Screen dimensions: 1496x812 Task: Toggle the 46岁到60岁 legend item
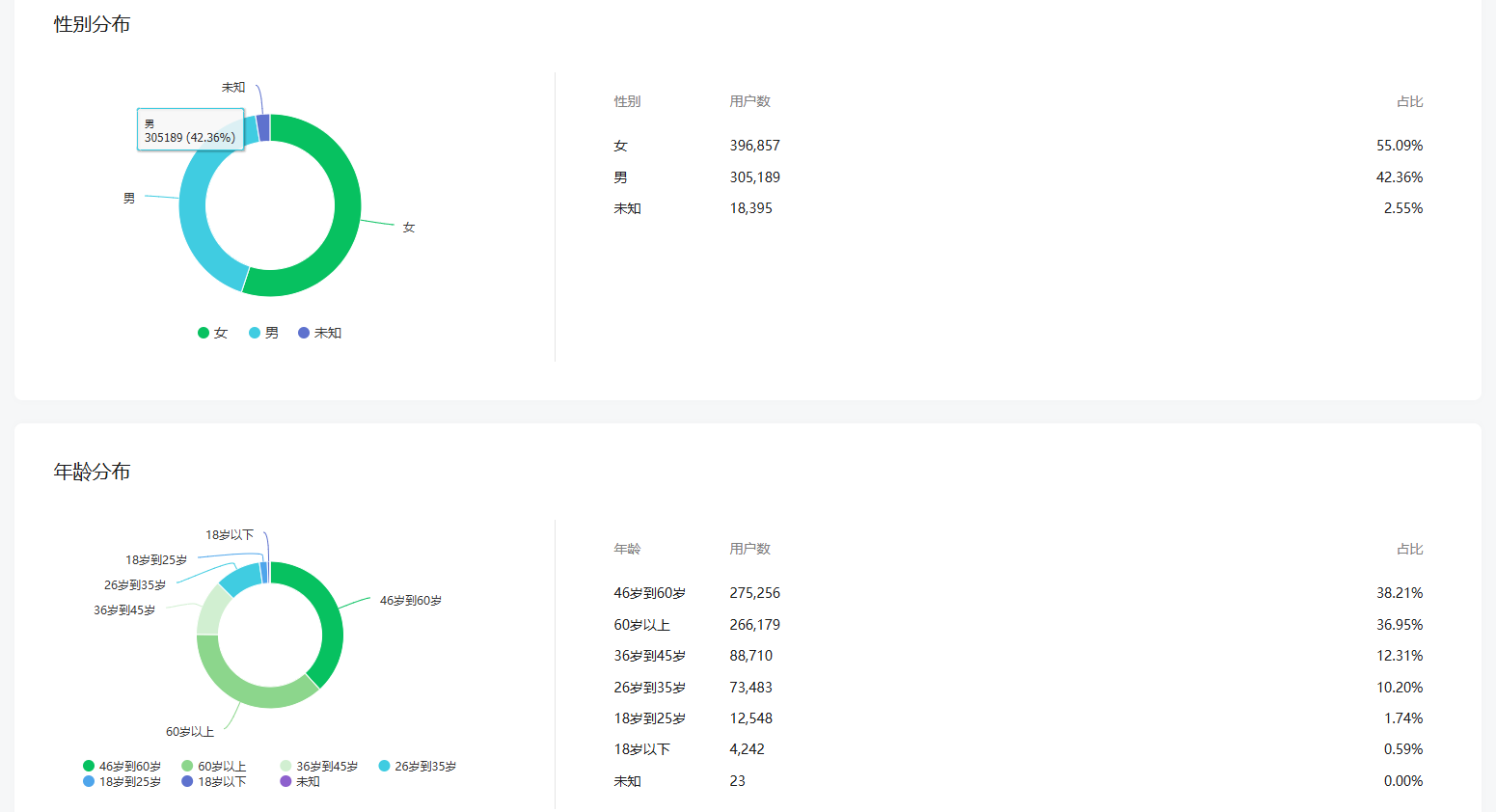tap(122, 767)
